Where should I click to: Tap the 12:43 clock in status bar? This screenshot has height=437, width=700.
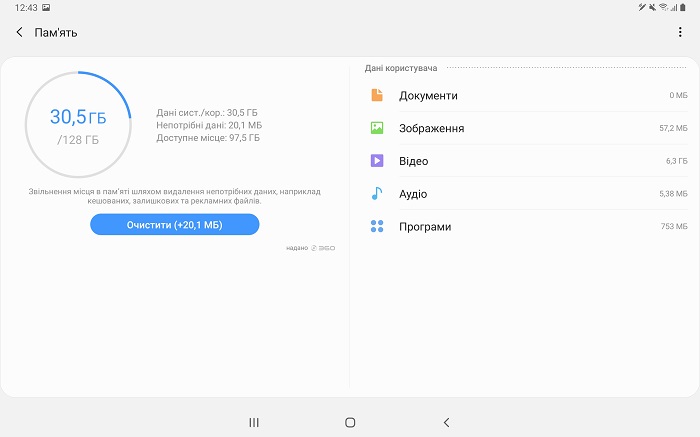point(26,8)
